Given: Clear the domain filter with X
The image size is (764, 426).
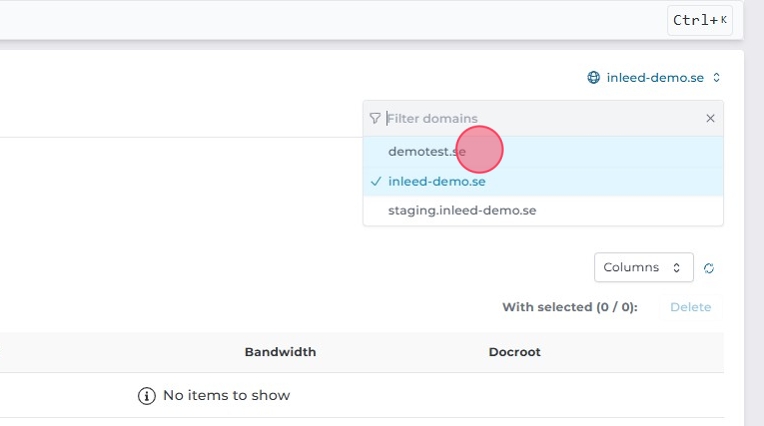Looking at the screenshot, I should click(710, 118).
